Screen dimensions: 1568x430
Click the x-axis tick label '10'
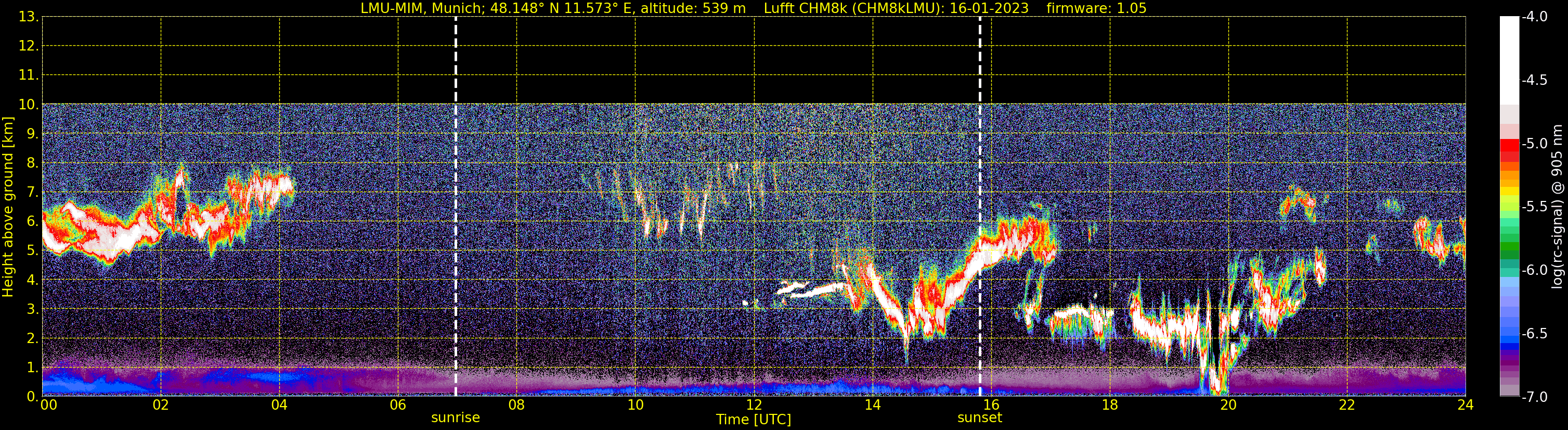[x=635, y=405]
